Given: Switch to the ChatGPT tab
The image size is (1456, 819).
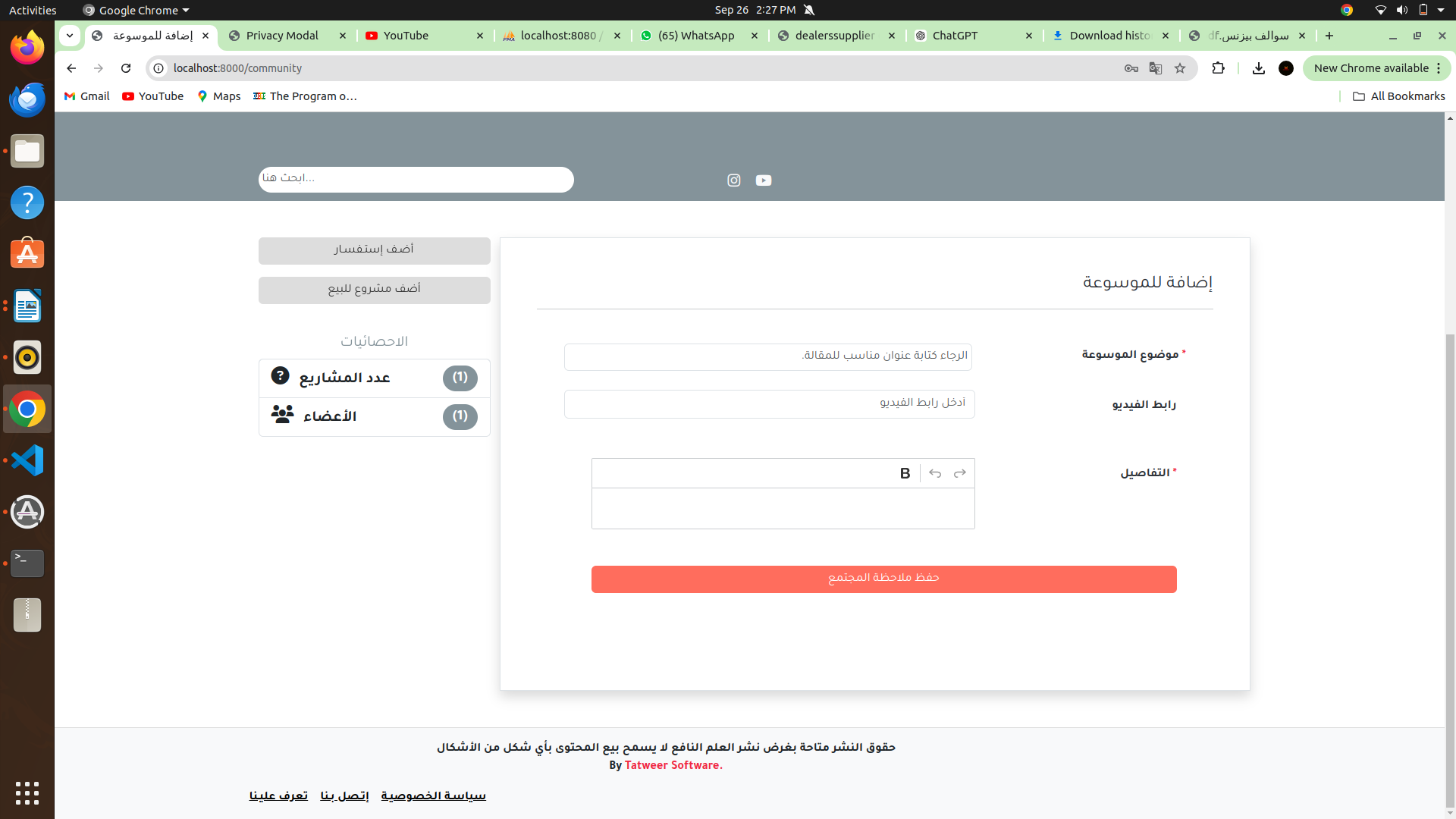Looking at the screenshot, I should pos(956,36).
